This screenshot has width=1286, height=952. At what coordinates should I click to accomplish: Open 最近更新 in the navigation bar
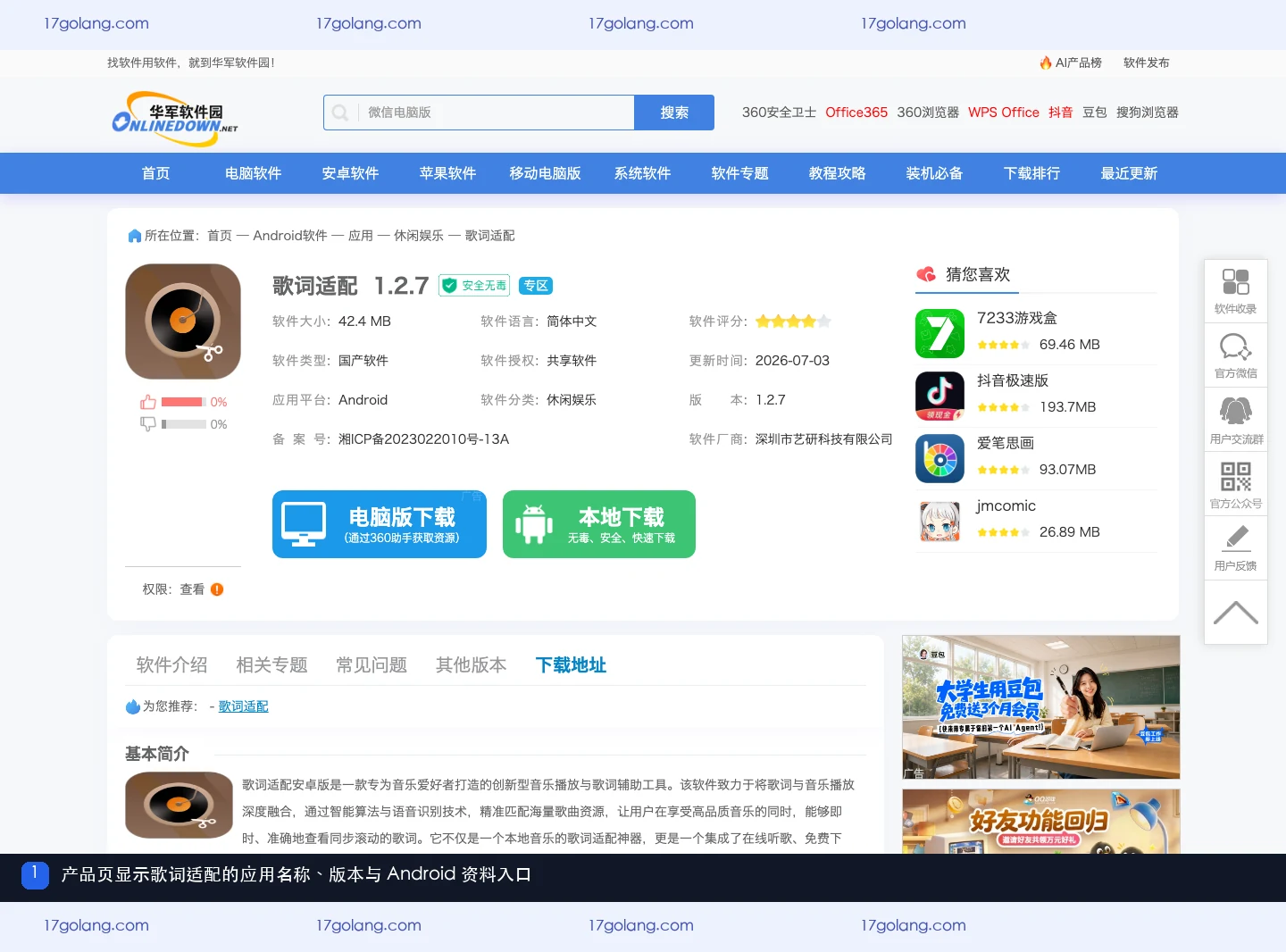coord(1130,173)
